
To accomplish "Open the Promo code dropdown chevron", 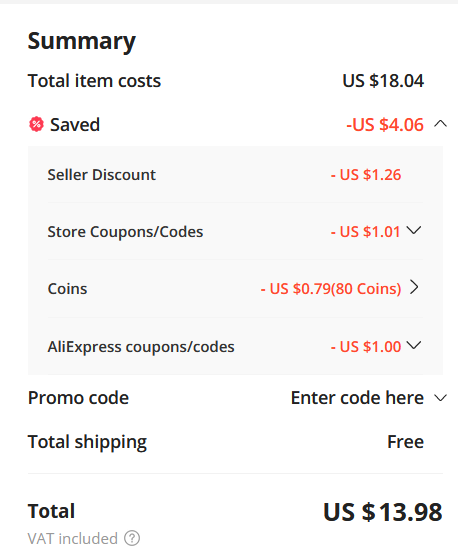I will 440,398.
